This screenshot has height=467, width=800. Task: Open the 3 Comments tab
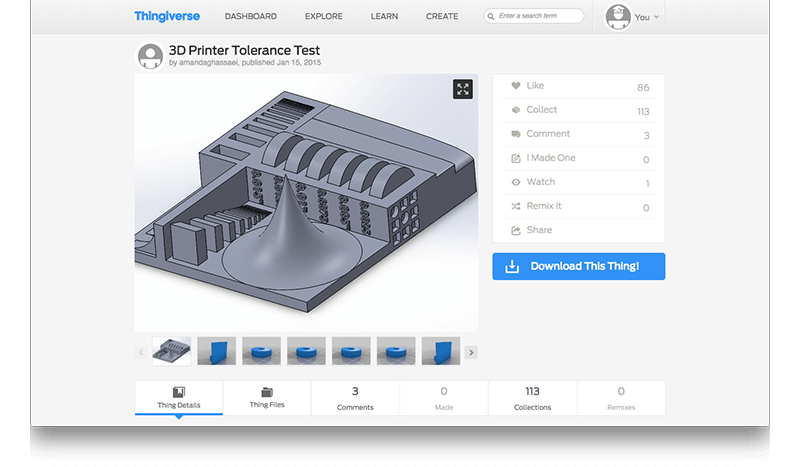[x=355, y=398]
